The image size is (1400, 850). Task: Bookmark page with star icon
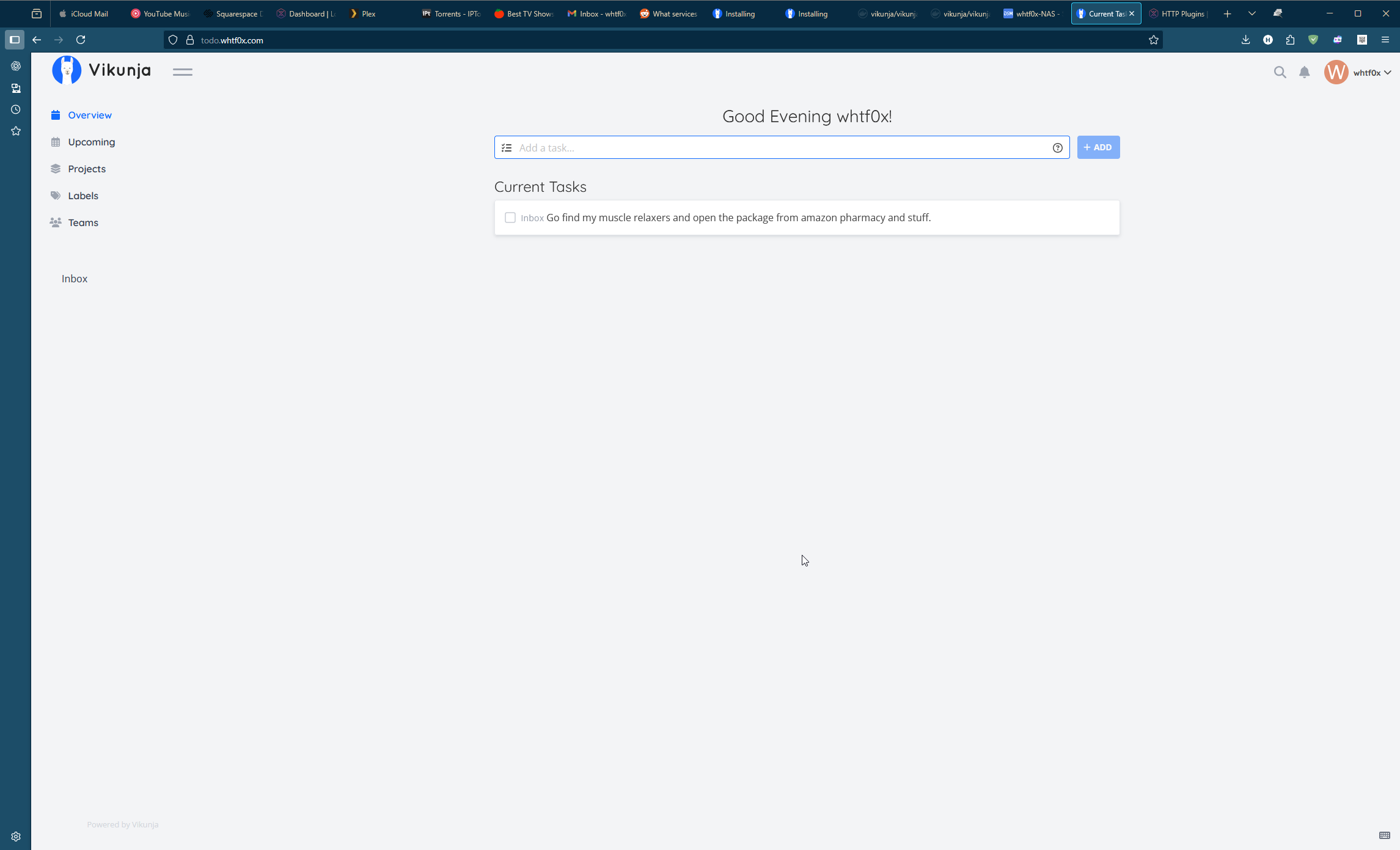click(1153, 40)
